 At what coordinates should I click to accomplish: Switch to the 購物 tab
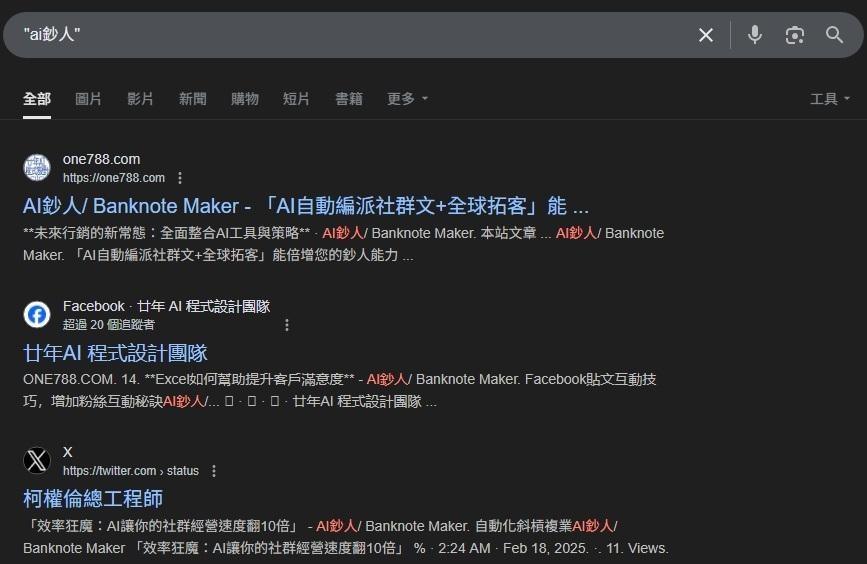coord(244,99)
